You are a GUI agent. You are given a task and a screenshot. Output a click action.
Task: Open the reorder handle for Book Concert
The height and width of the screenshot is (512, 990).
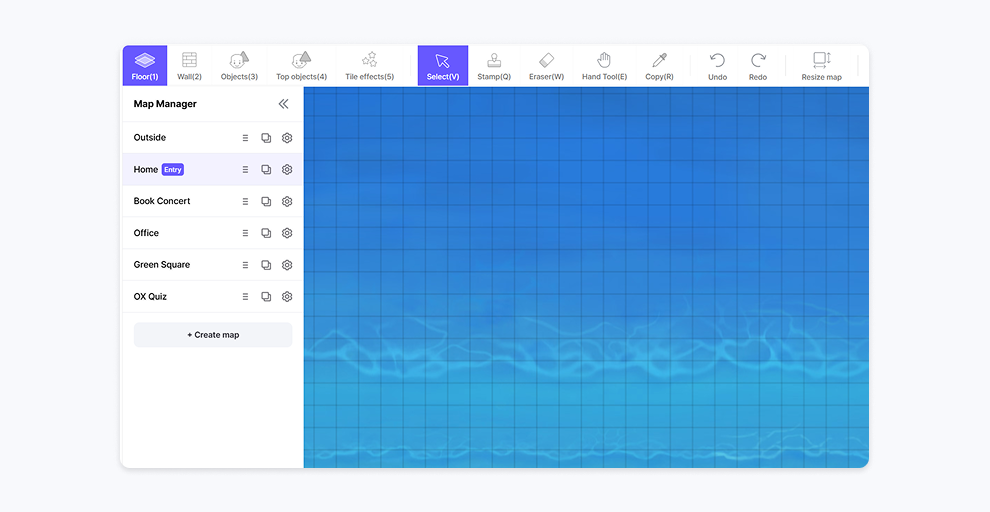coord(246,201)
